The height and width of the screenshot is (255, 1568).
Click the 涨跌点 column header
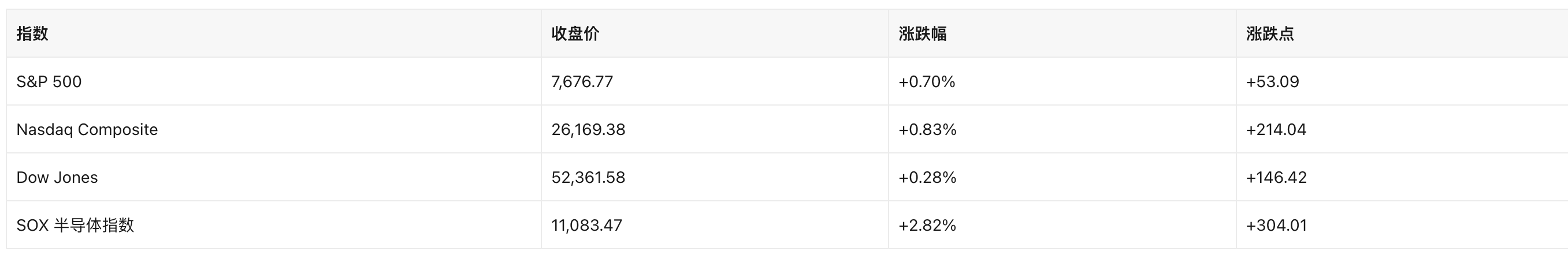[x=1402, y=33]
